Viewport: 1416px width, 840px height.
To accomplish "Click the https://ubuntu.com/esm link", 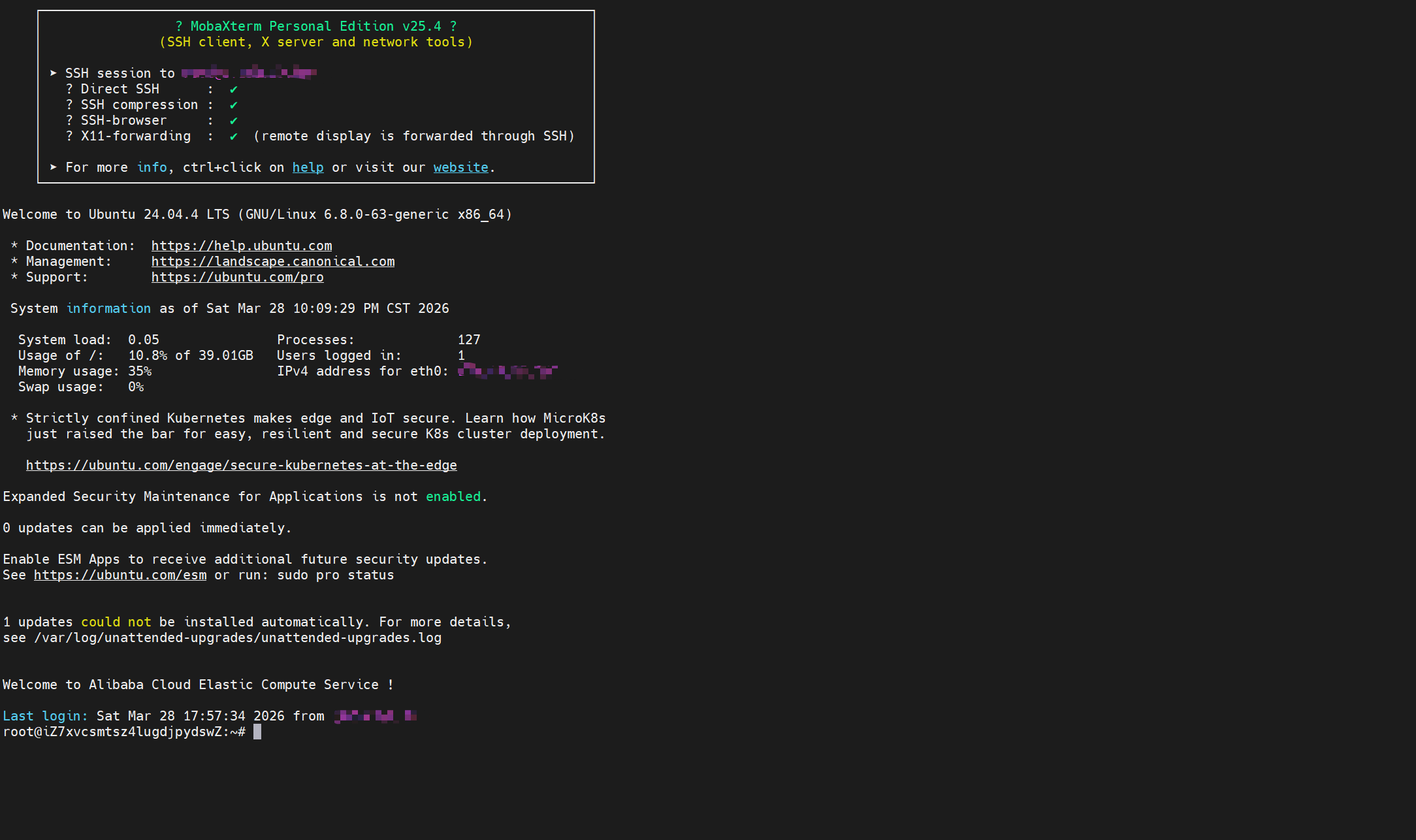I will pyautogui.click(x=120, y=575).
